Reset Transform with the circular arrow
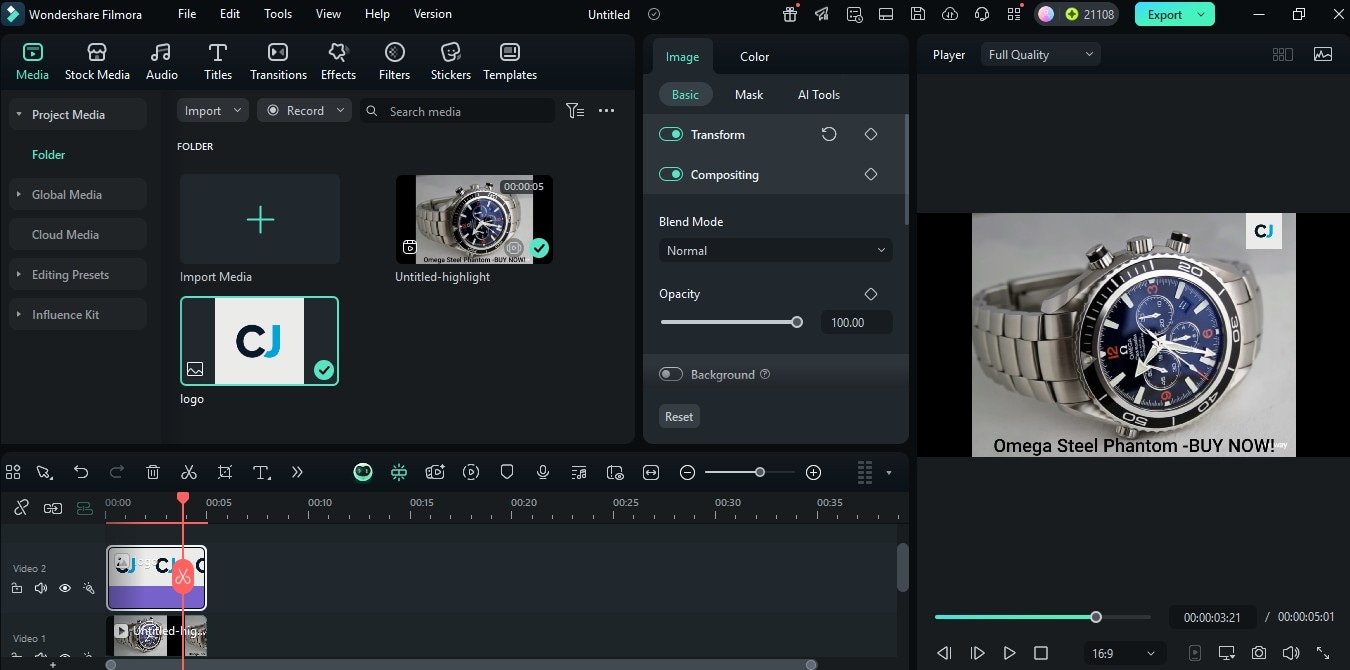This screenshot has height=670, width=1350. [x=829, y=134]
